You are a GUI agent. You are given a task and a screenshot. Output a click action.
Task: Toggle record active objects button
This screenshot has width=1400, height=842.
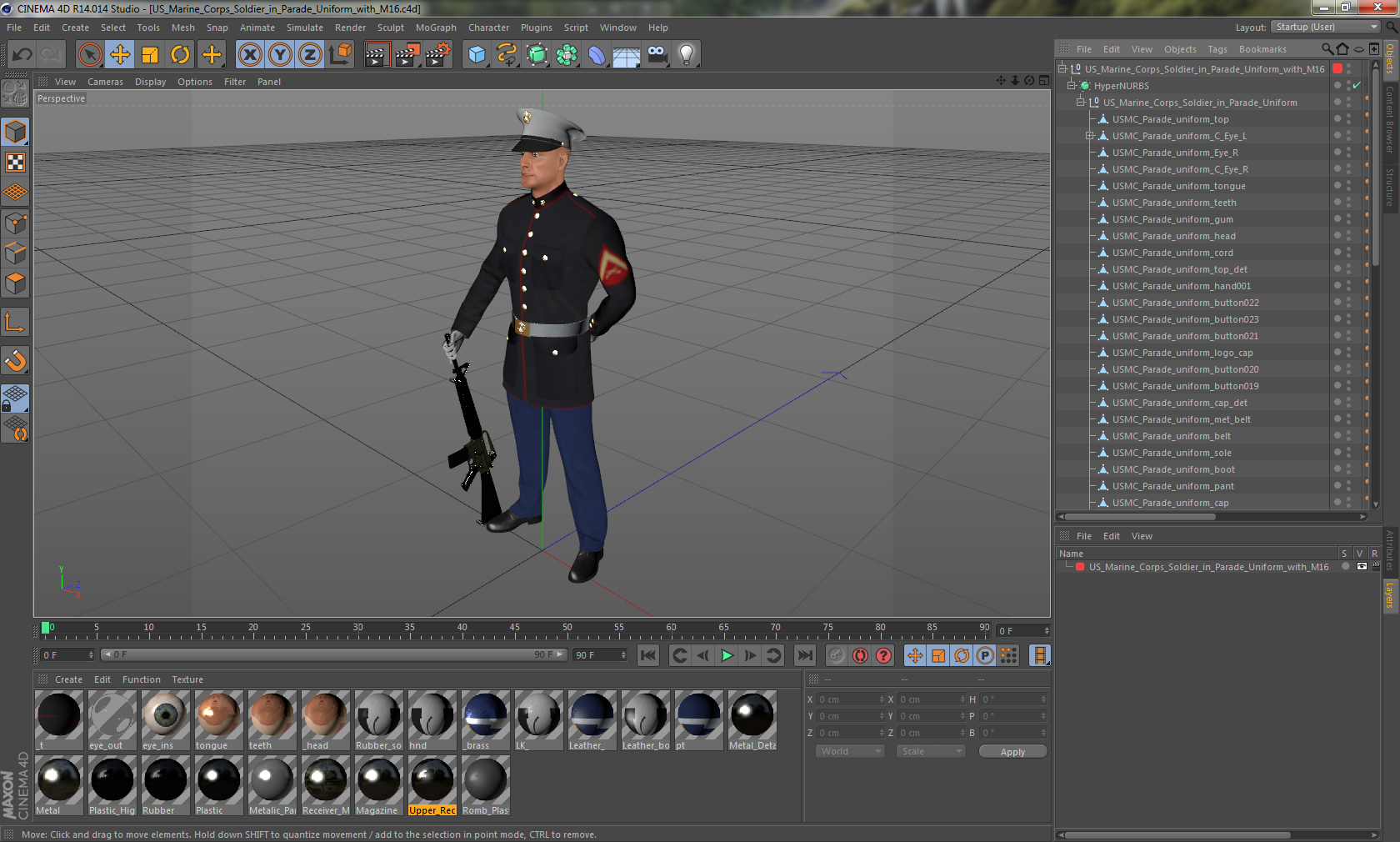point(837,655)
